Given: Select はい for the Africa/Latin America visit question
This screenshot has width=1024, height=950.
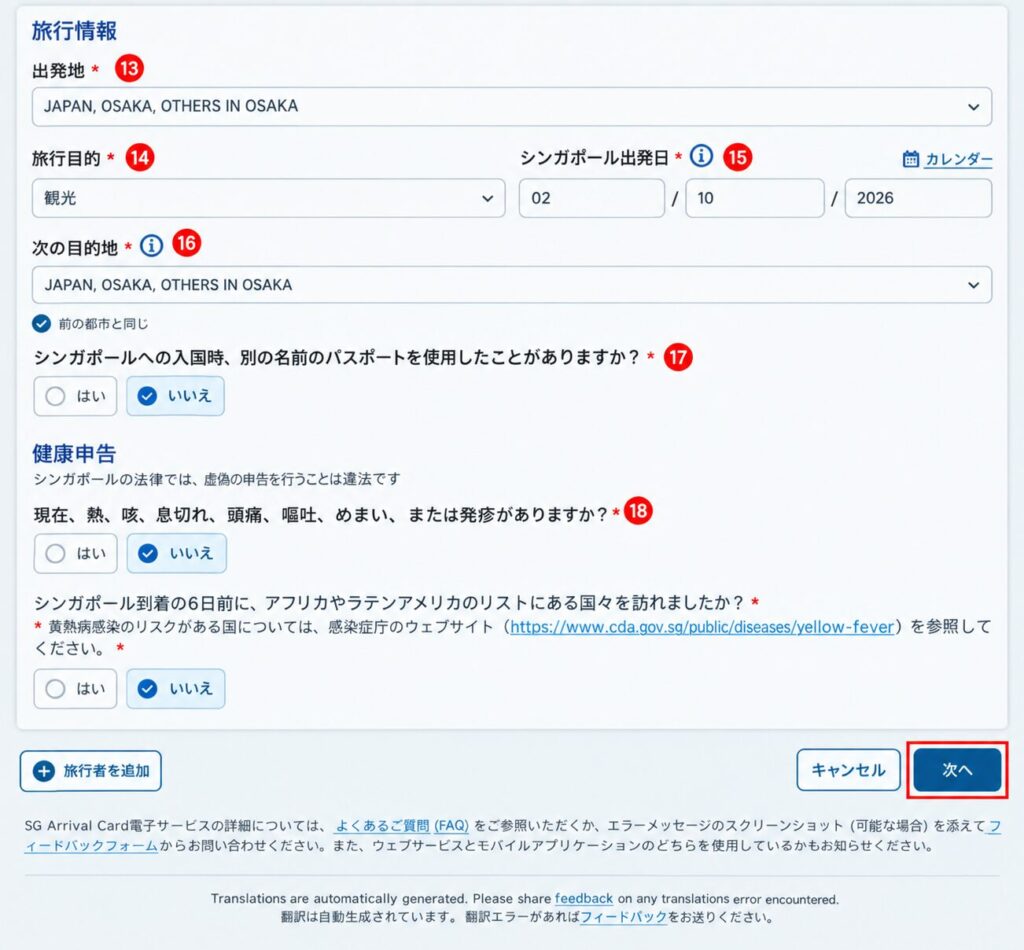Looking at the screenshot, I should (75, 689).
